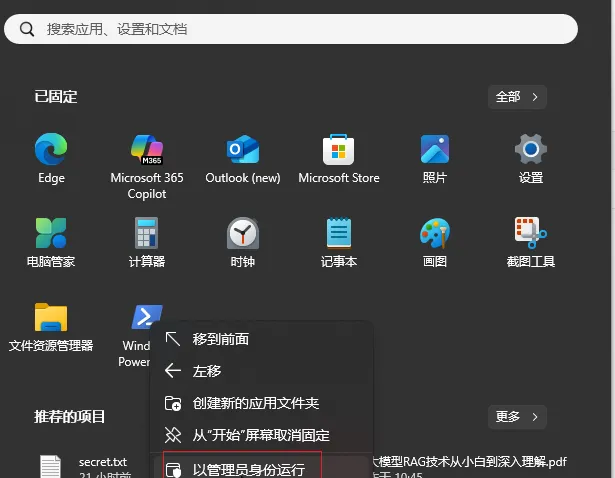Screen dimensions: 615x478
Task: Open the 照片 photos app
Action: (x=435, y=158)
